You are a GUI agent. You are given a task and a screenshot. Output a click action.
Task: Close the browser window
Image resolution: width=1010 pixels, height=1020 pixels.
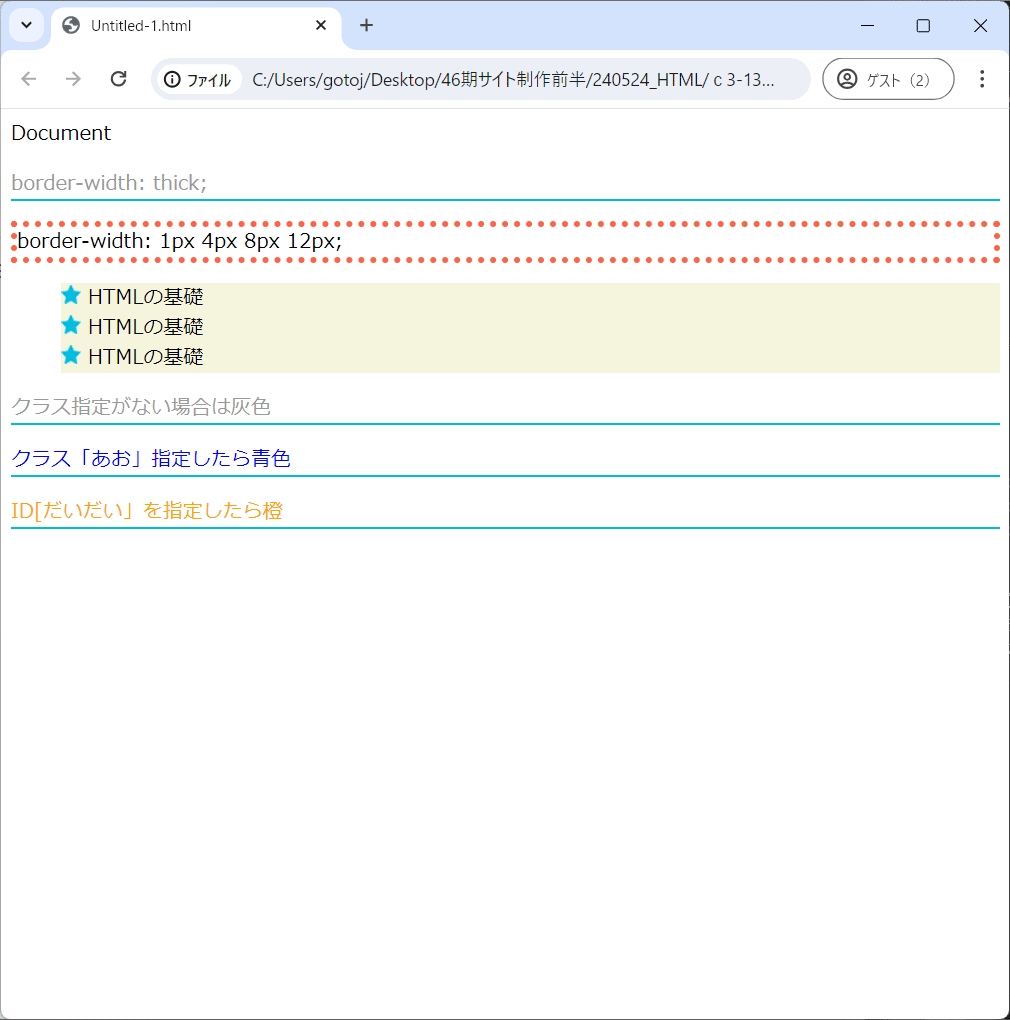[x=980, y=25]
